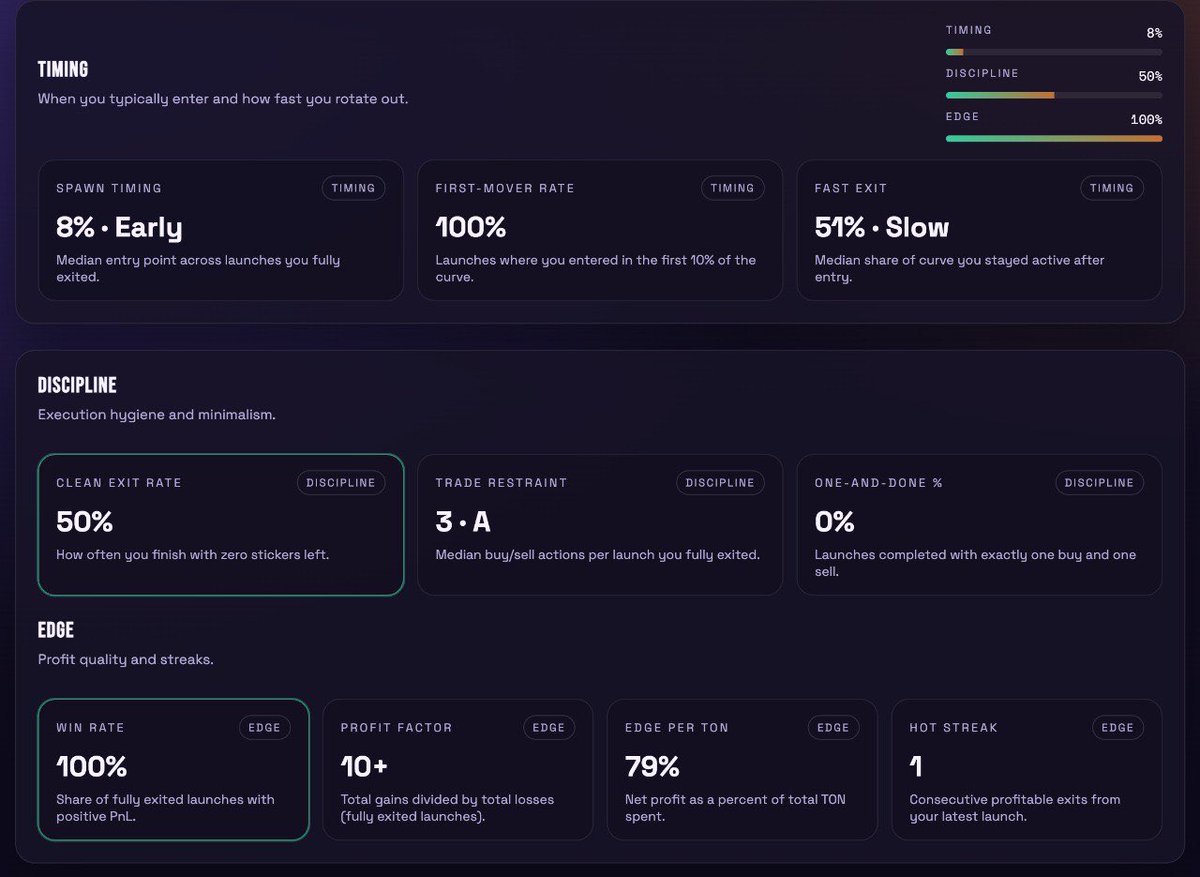Click the '8% • Early' value
This screenshot has width=1200, height=877.
click(x=119, y=227)
